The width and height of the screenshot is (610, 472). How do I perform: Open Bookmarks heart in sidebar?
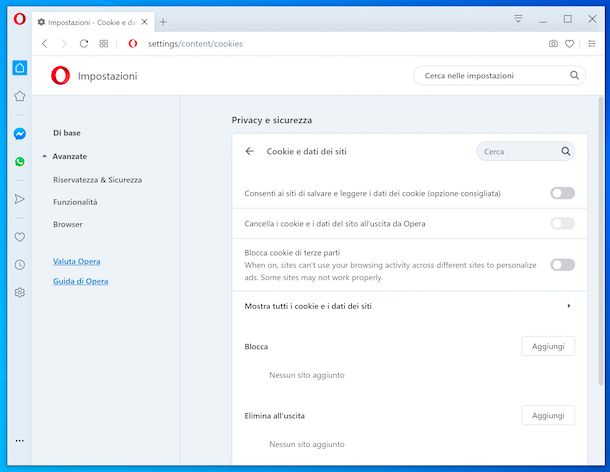pyautogui.click(x=20, y=237)
